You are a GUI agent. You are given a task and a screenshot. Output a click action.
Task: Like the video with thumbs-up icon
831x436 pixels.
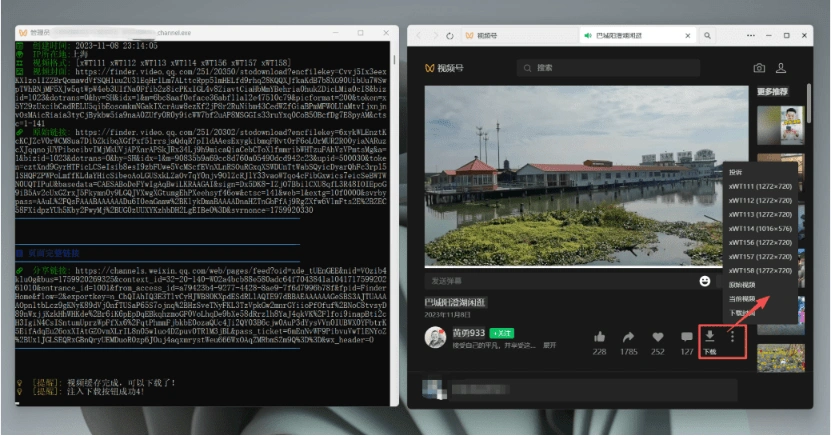pyautogui.click(x=600, y=337)
